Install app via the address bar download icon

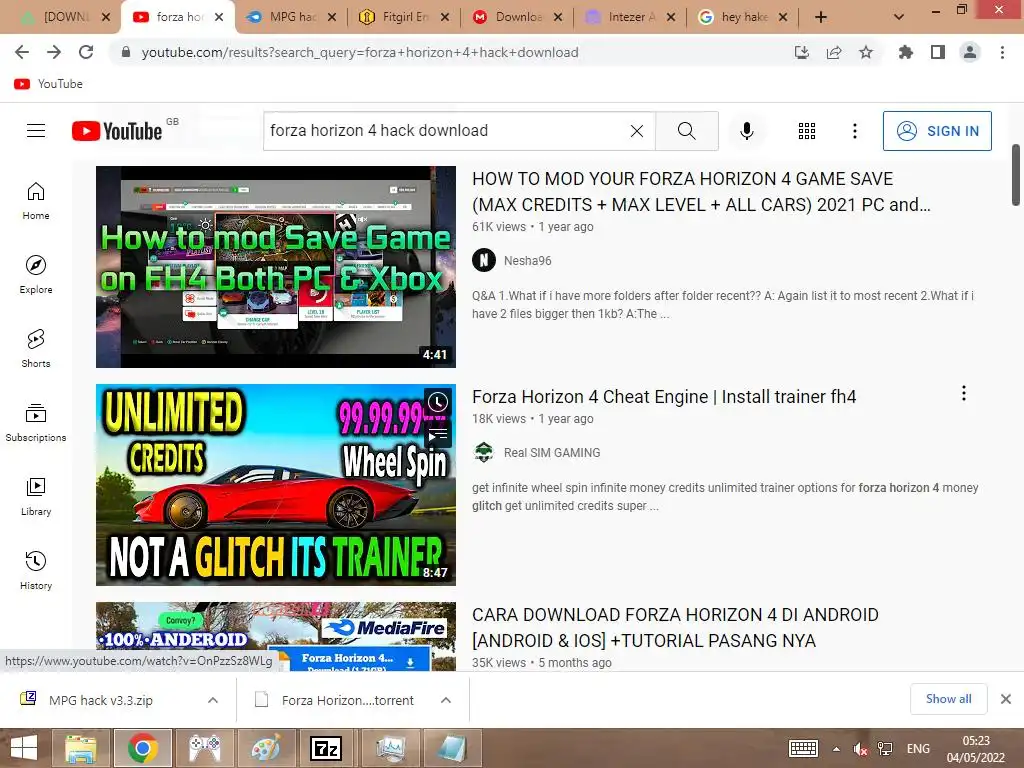pos(802,52)
